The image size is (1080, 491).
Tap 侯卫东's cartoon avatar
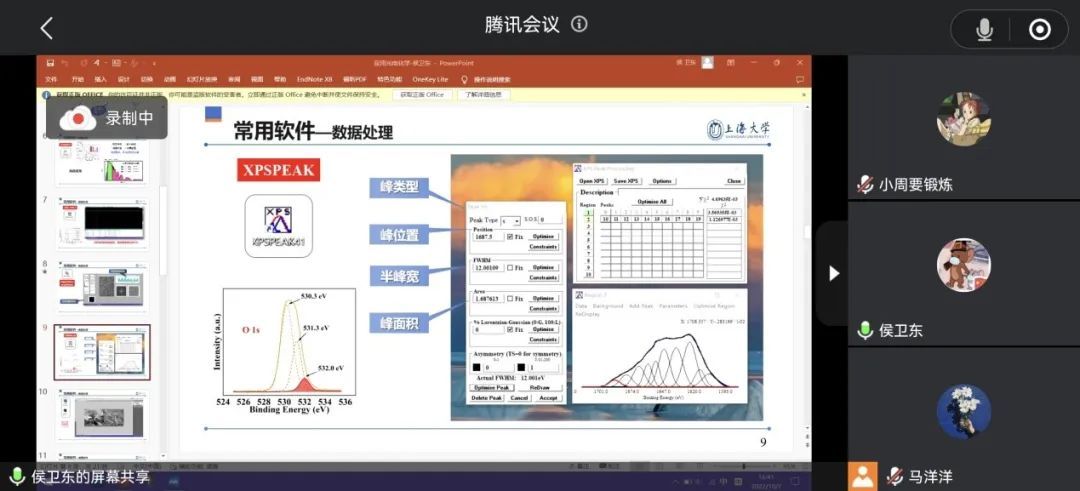(x=963, y=265)
